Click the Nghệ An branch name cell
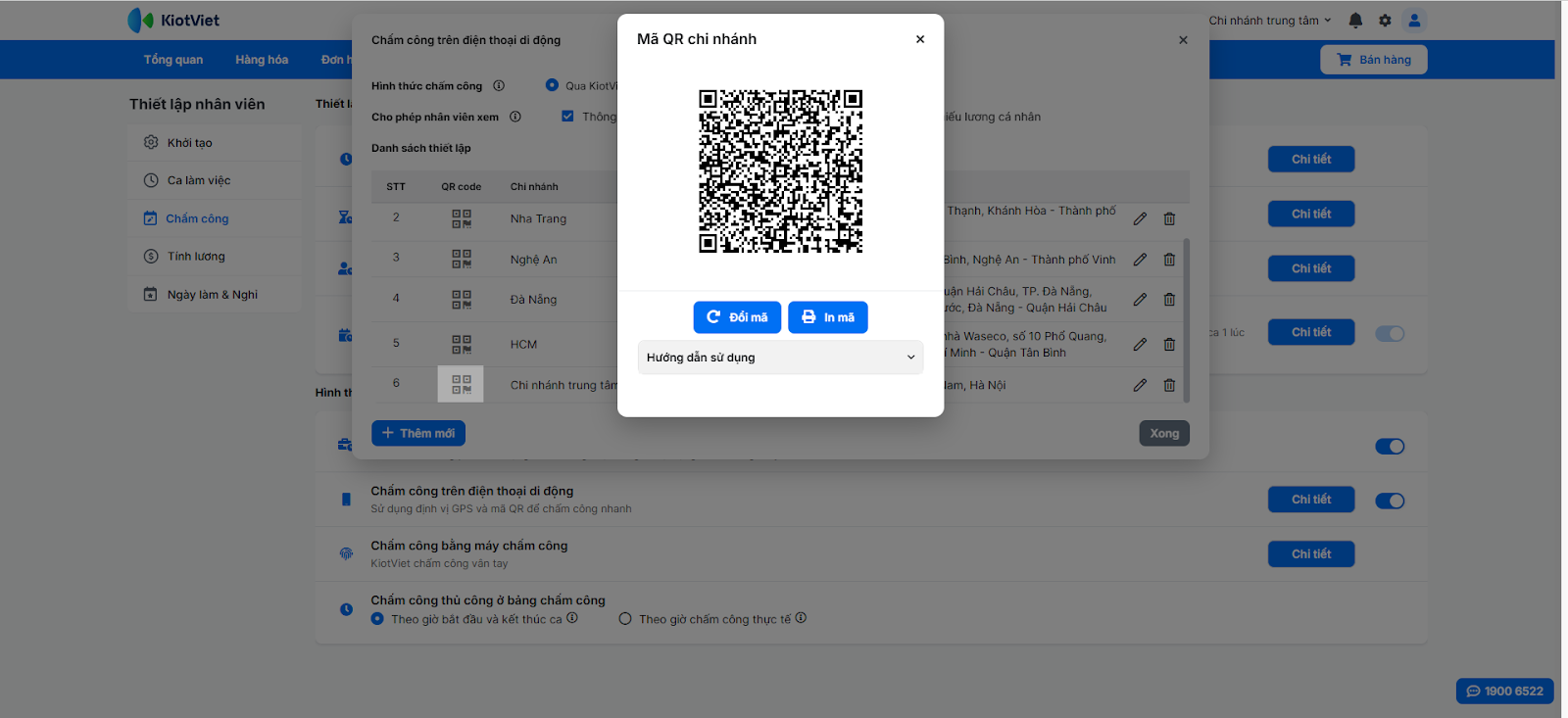 [533, 260]
